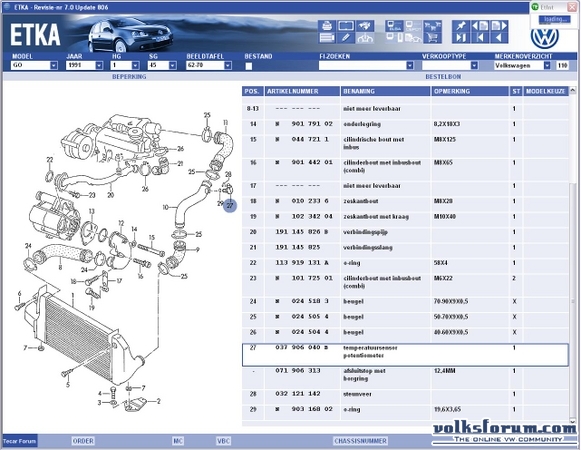Click callout number 1 on the intercooler

[x=73, y=295]
